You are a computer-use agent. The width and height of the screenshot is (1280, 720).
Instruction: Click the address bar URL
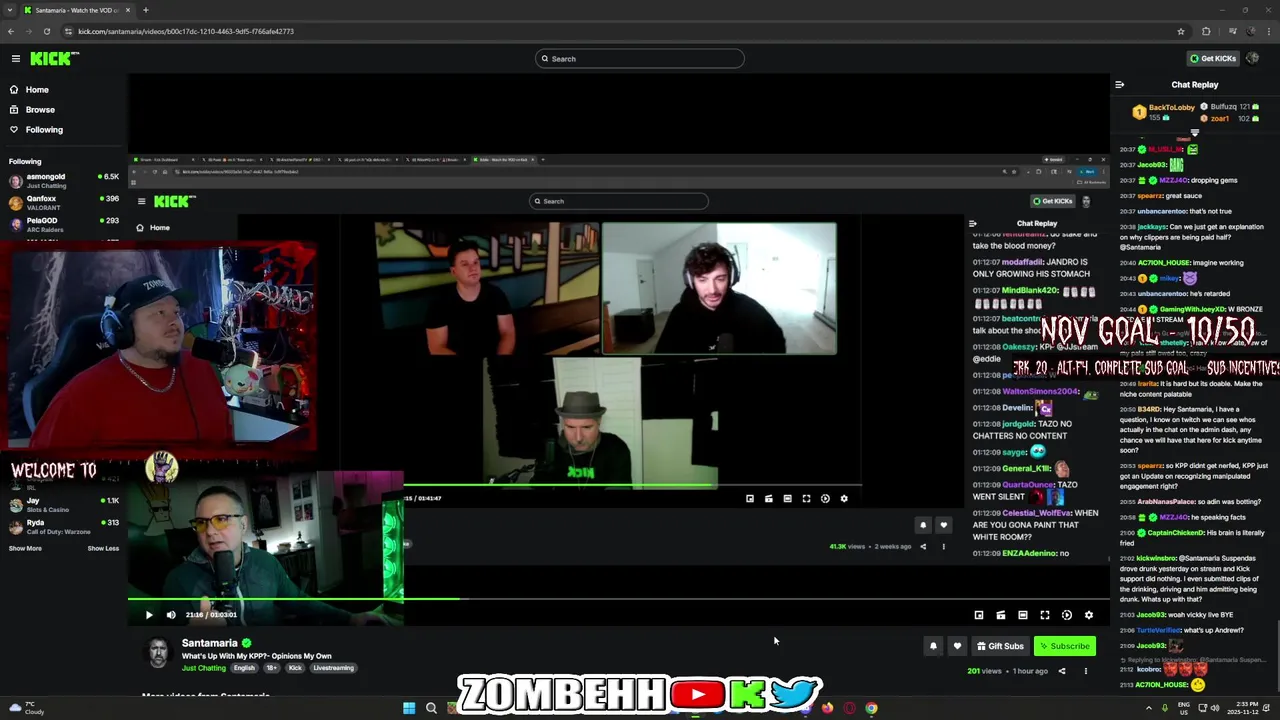tap(186, 31)
